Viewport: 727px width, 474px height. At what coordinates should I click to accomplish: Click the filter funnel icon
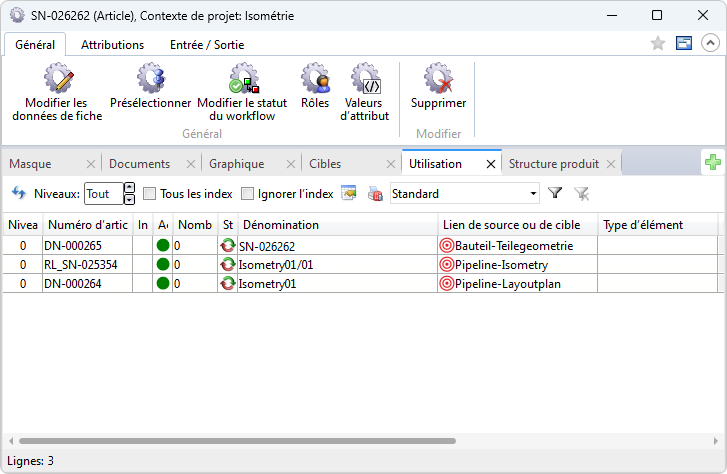555,193
